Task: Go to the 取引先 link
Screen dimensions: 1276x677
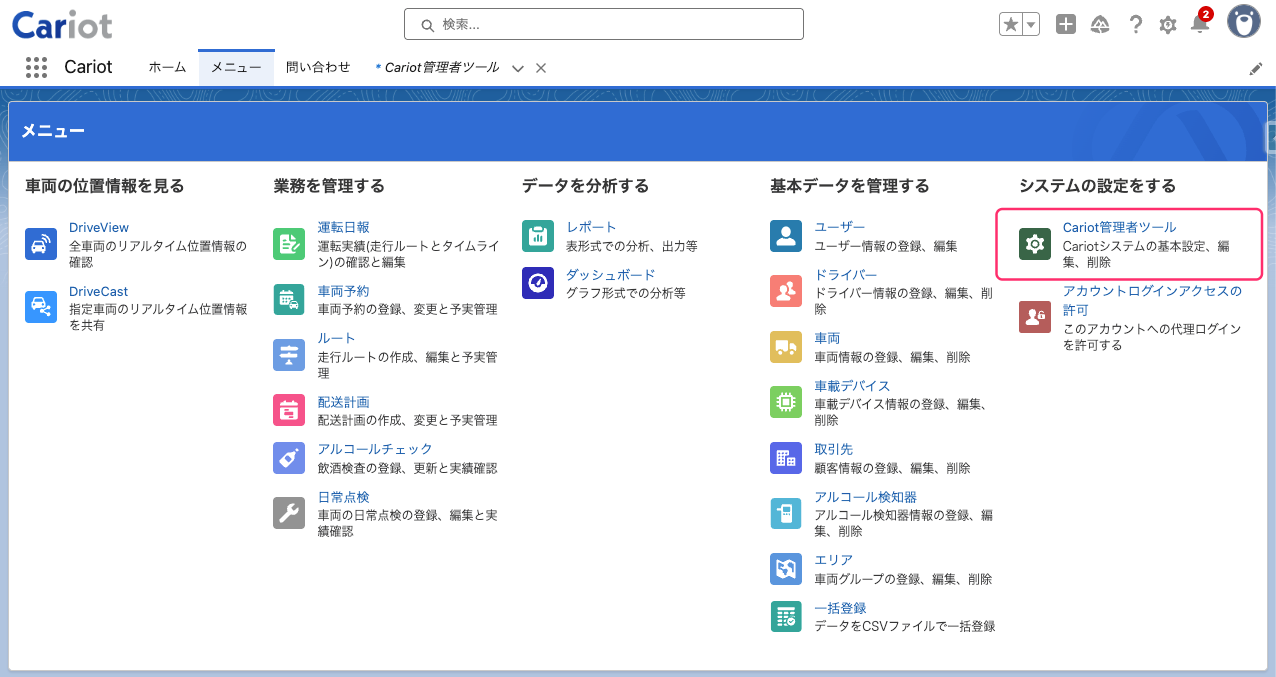Action: point(834,449)
